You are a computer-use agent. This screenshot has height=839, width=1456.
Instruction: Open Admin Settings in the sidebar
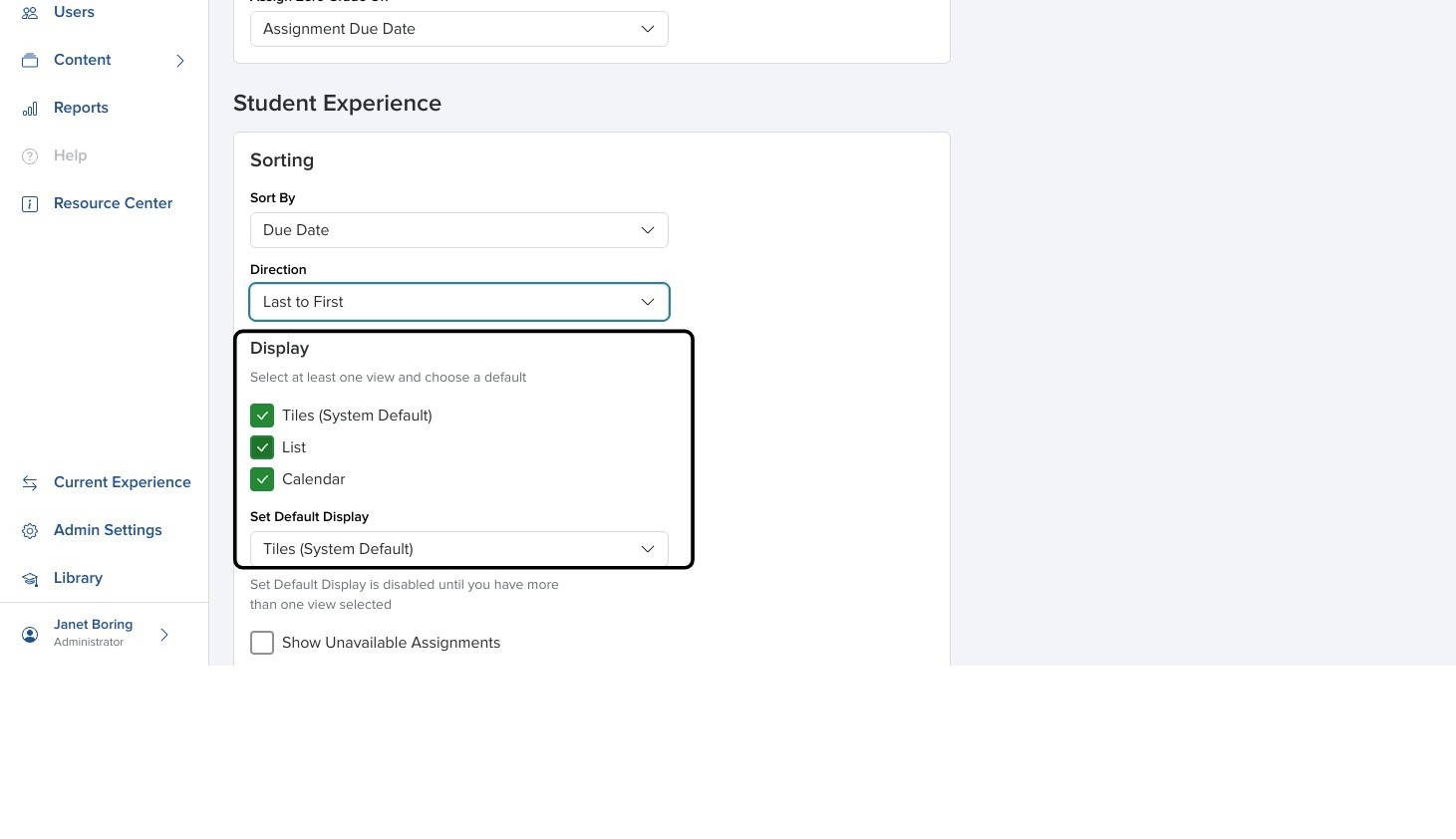108,530
